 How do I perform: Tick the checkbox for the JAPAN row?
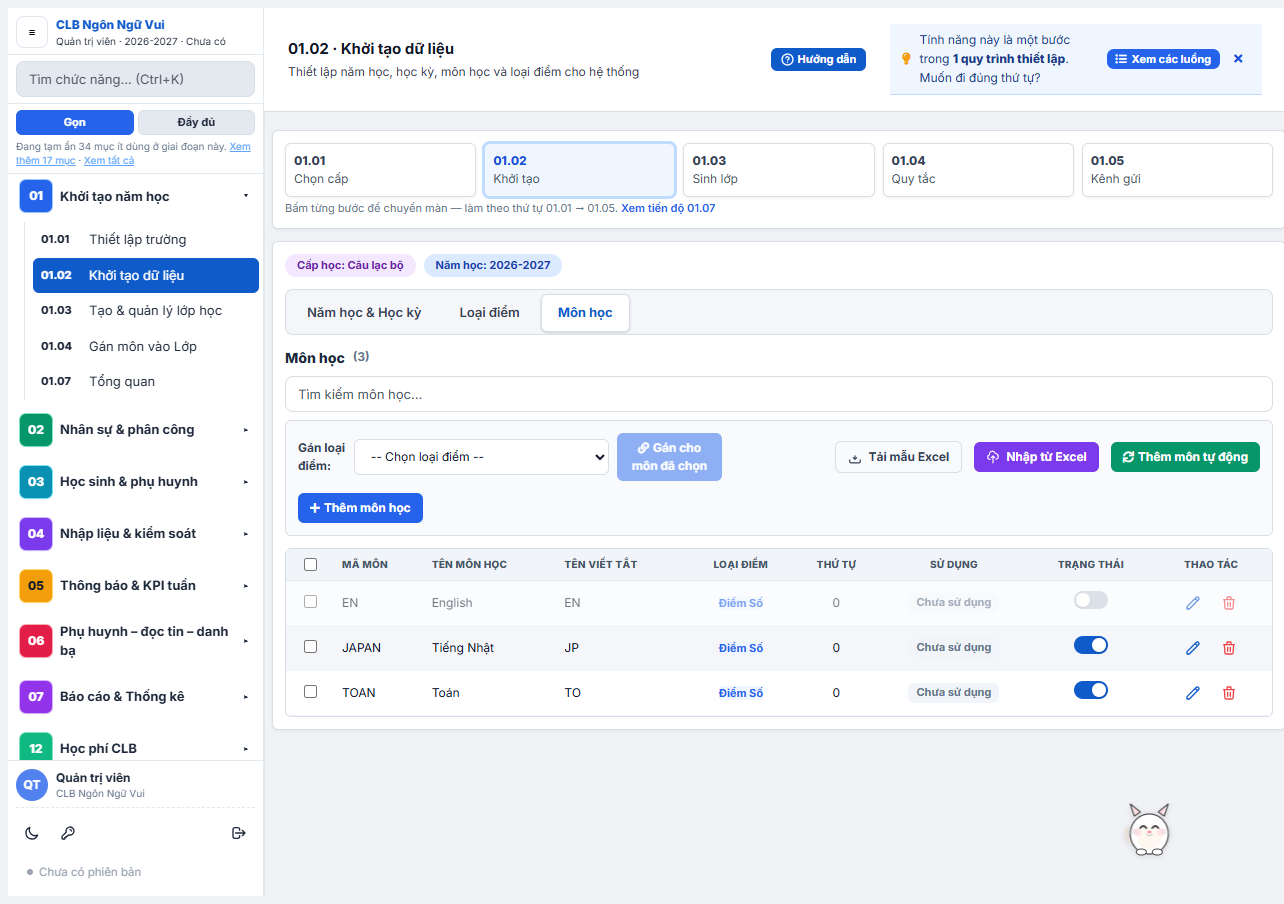coord(310,647)
